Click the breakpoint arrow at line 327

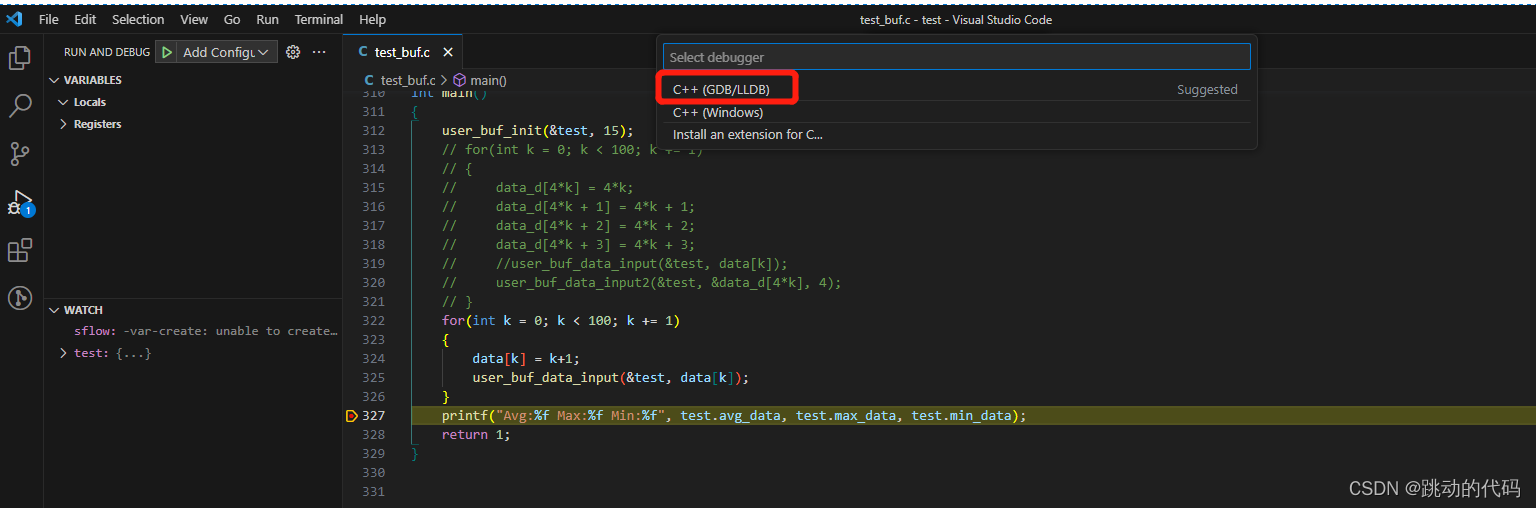(x=351, y=416)
